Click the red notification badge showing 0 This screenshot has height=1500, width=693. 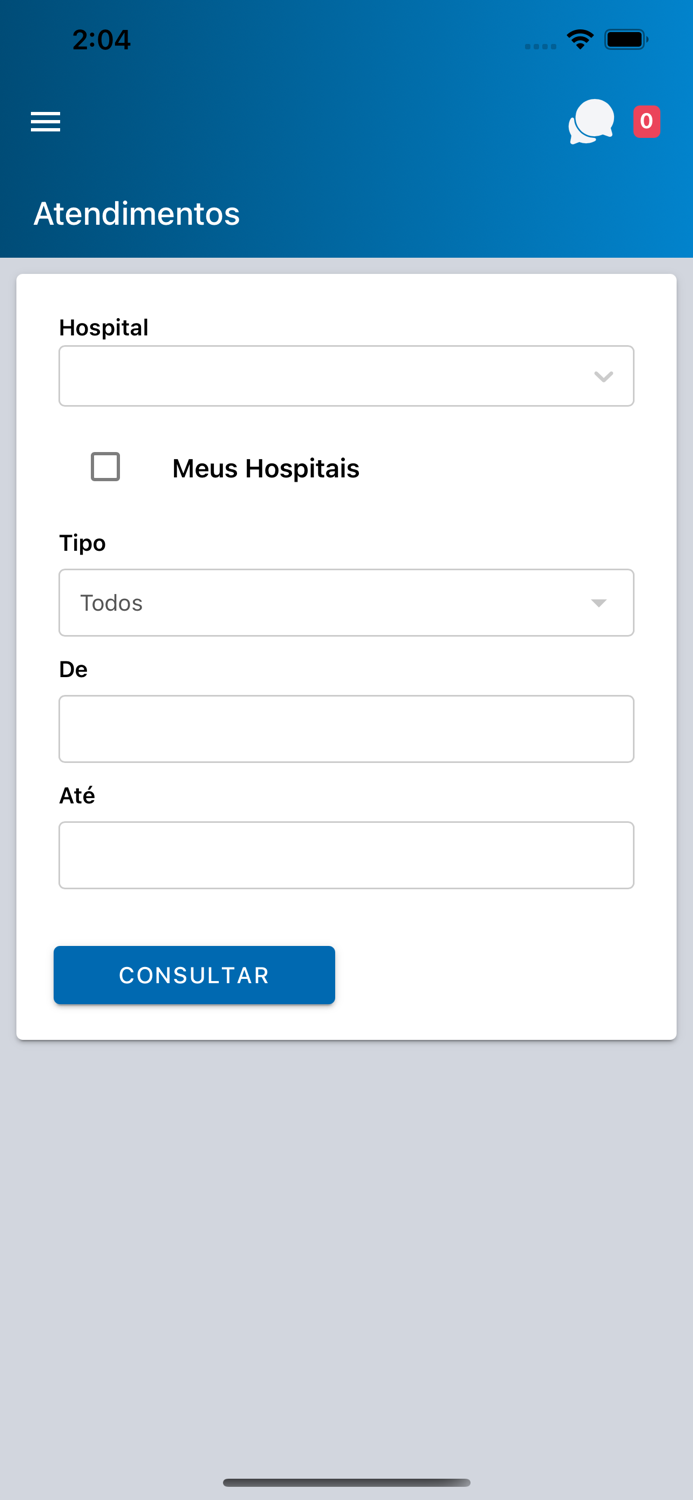[x=646, y=121]
